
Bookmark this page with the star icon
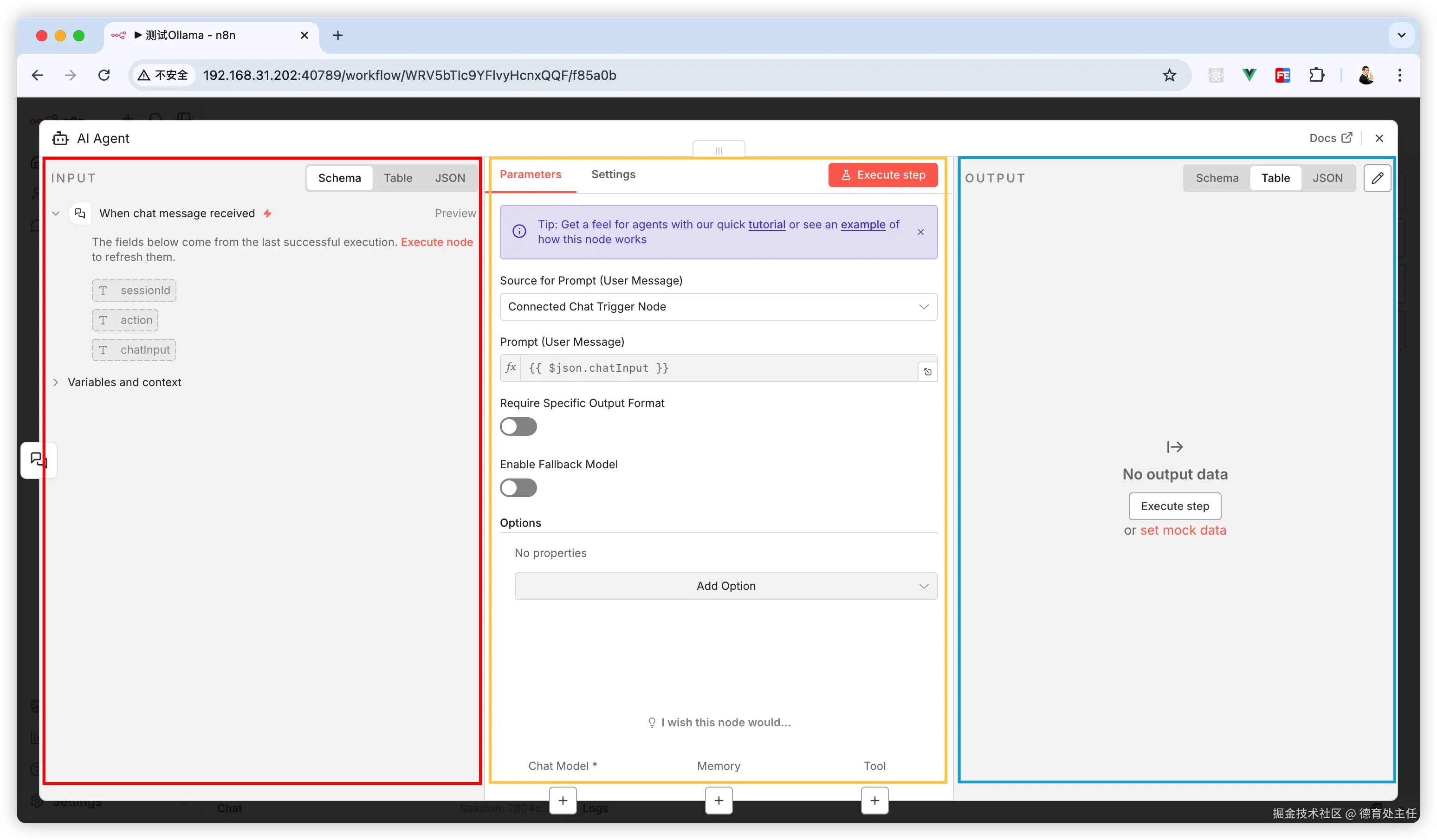(1169, 75)
